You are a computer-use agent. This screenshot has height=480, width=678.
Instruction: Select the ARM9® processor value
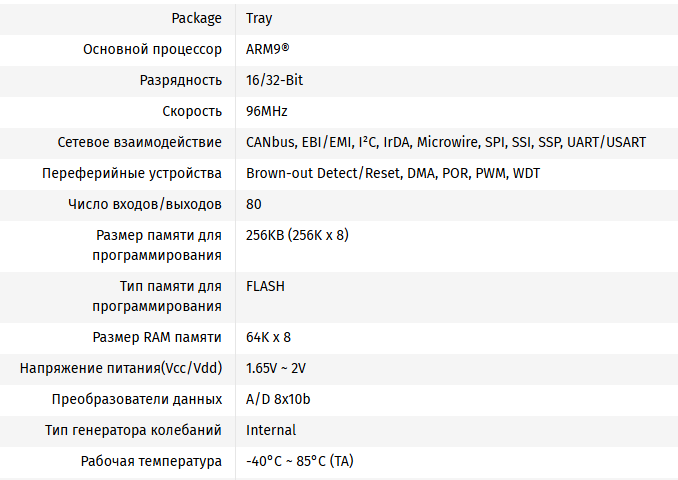pyautogui.click(x=268, y=49)
